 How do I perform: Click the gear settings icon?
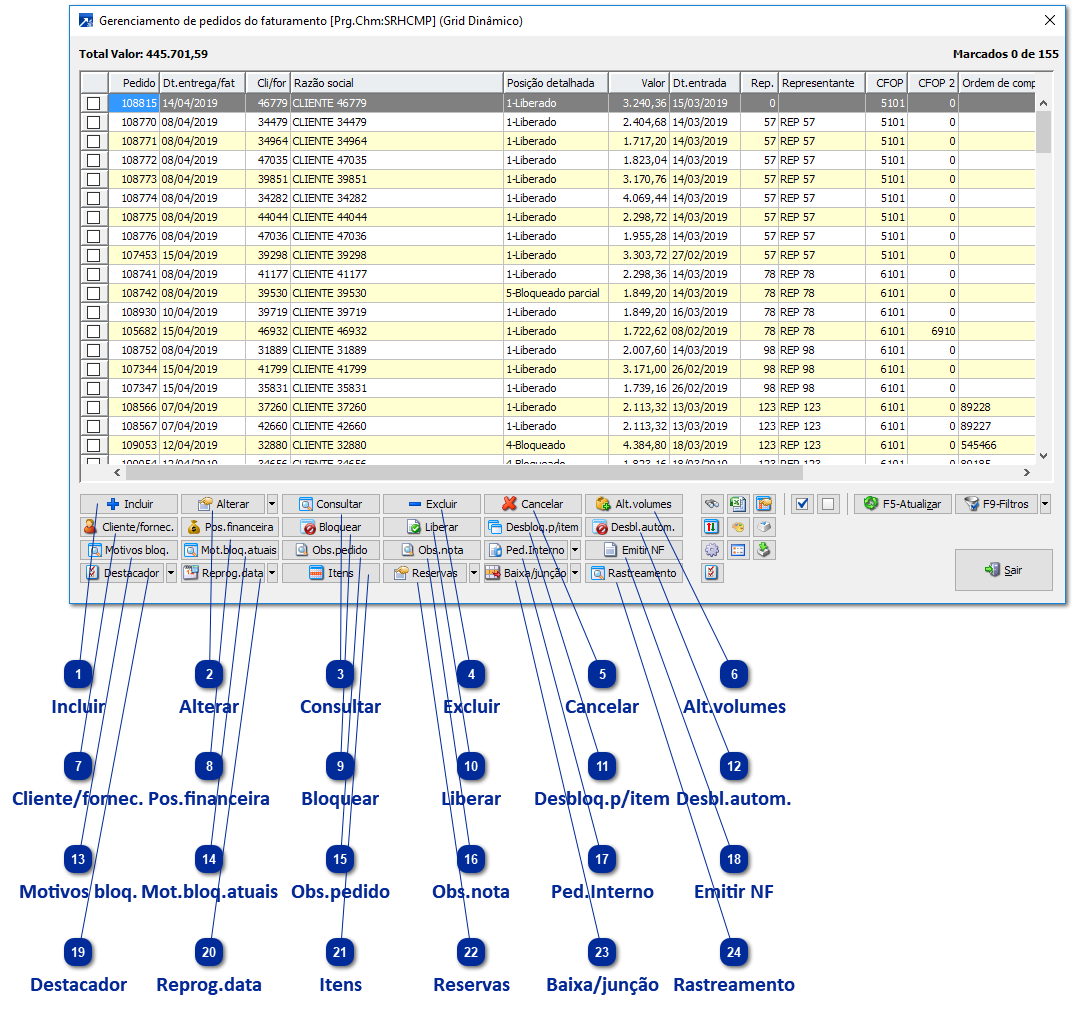point(712,550)
